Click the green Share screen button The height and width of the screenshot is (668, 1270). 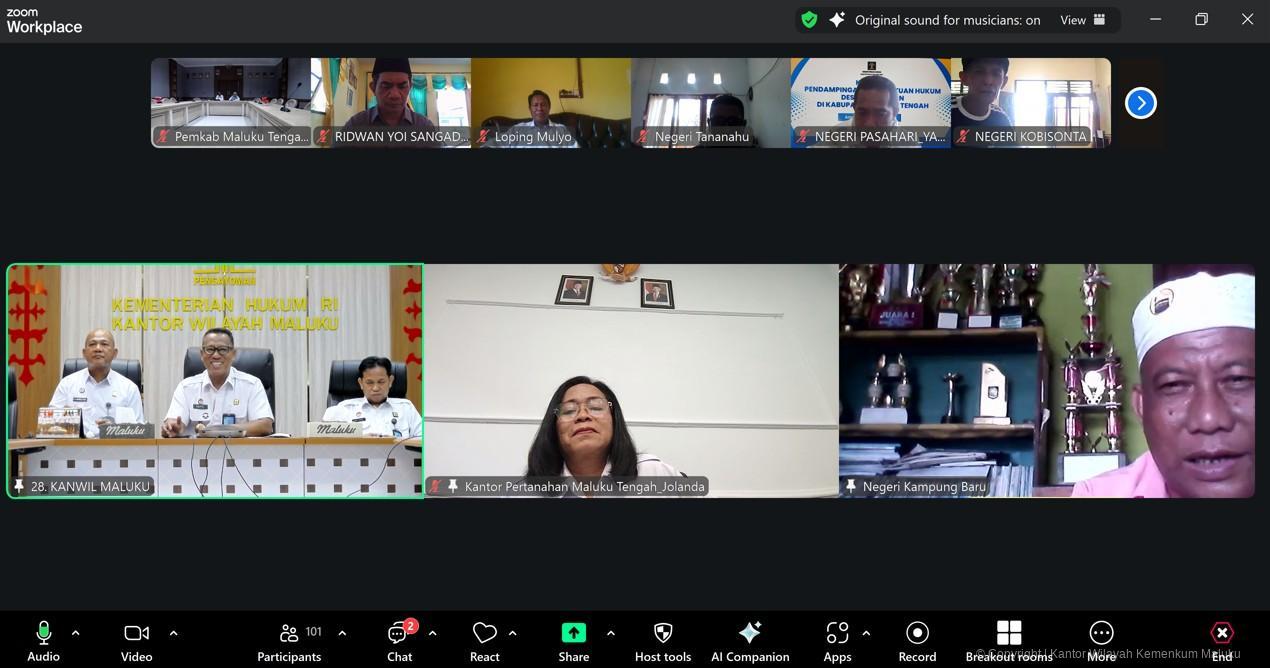[x=573, y=641]
